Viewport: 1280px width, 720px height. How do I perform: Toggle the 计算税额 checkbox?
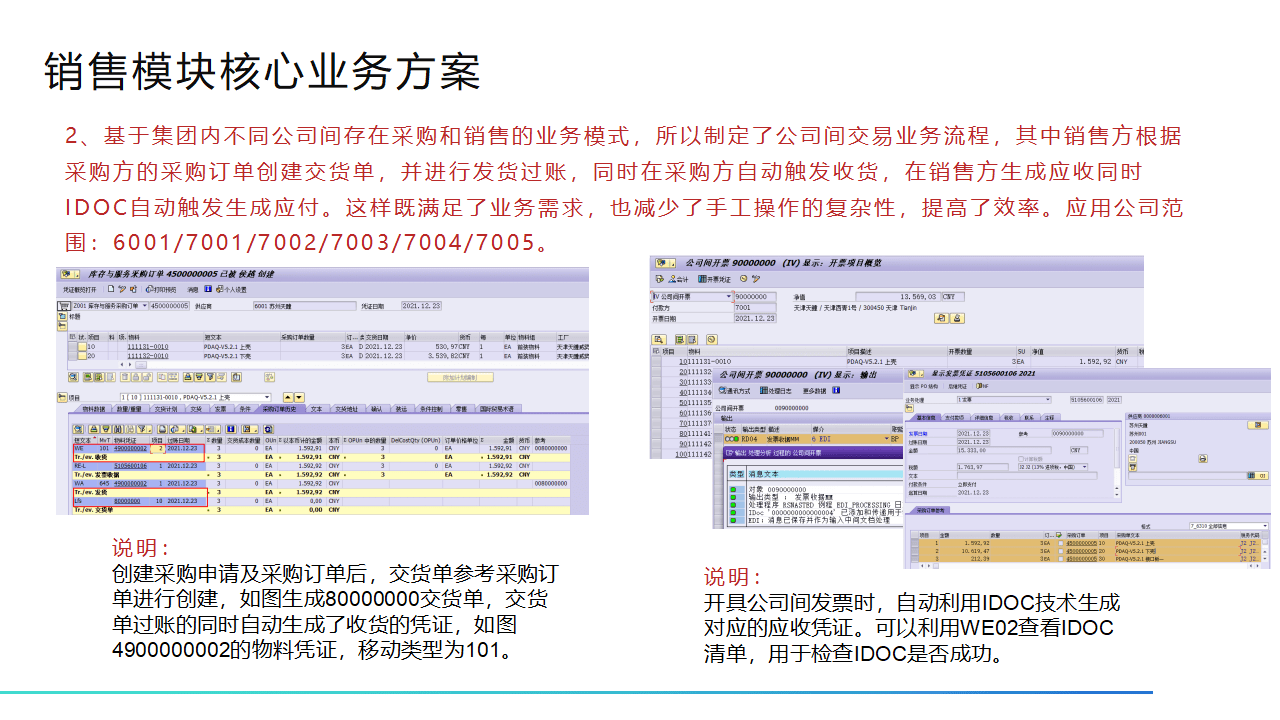tap(1021, 459)
